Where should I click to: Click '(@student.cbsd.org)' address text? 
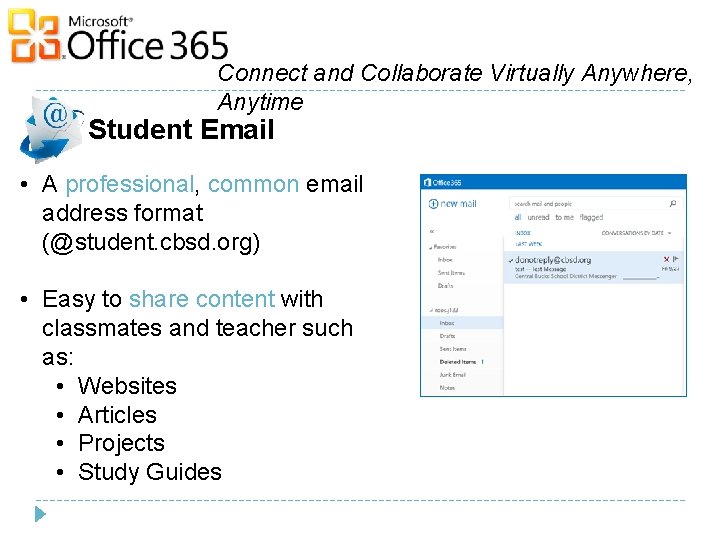click(x=151, y=242)
